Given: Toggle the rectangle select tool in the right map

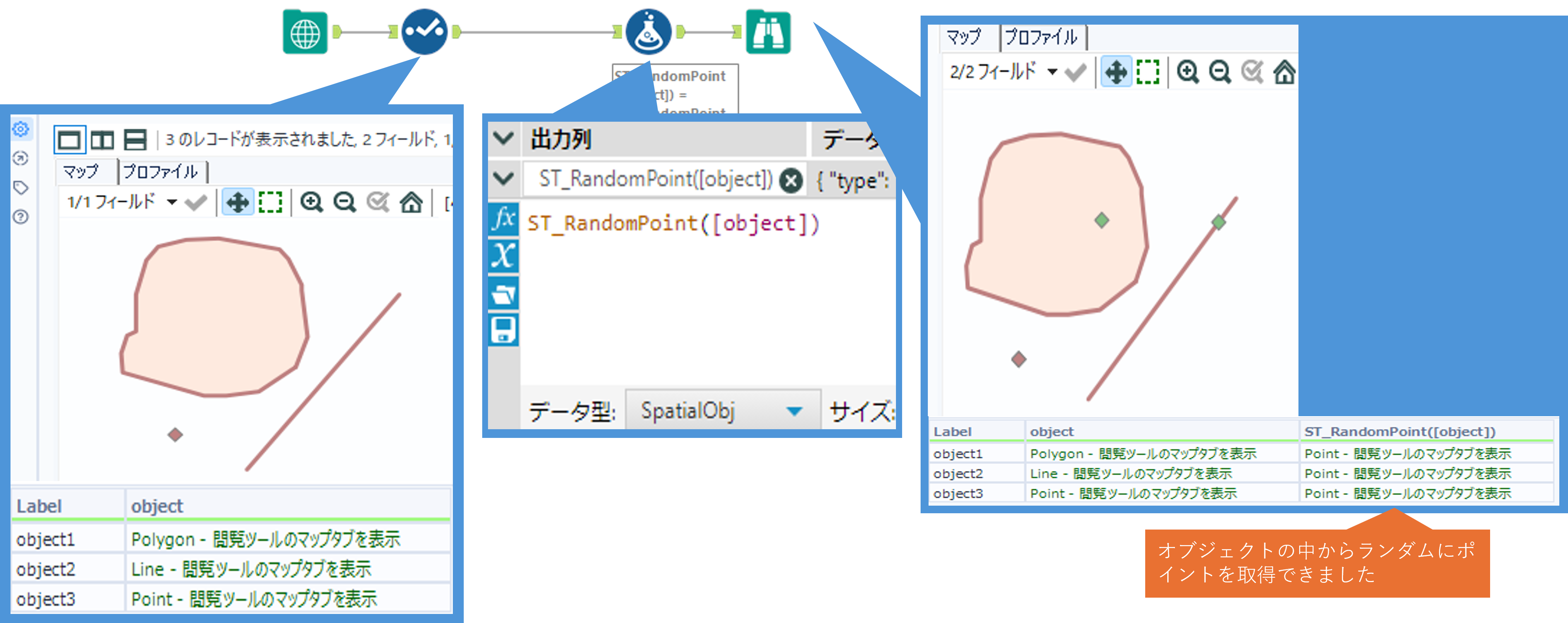Looking at the screenshot, I should tap(1148, 72).
